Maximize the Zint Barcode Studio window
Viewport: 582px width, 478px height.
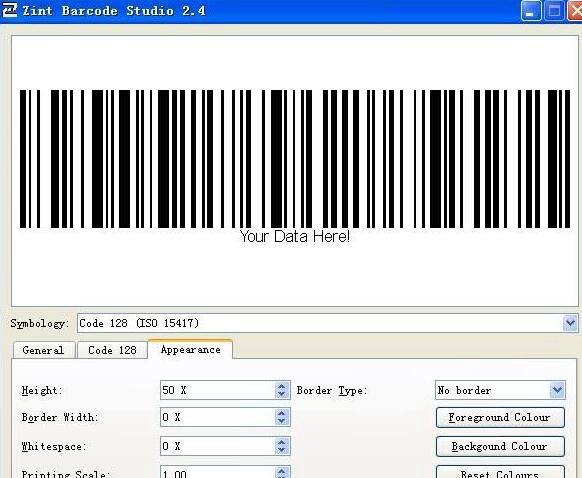click(x=554, y=10)
